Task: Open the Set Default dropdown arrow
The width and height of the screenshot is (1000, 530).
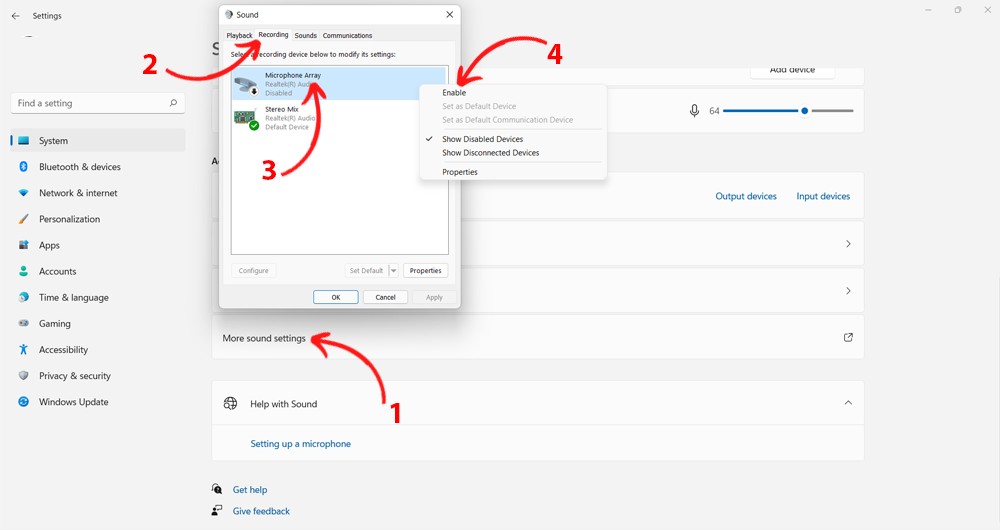Action: 393,270
